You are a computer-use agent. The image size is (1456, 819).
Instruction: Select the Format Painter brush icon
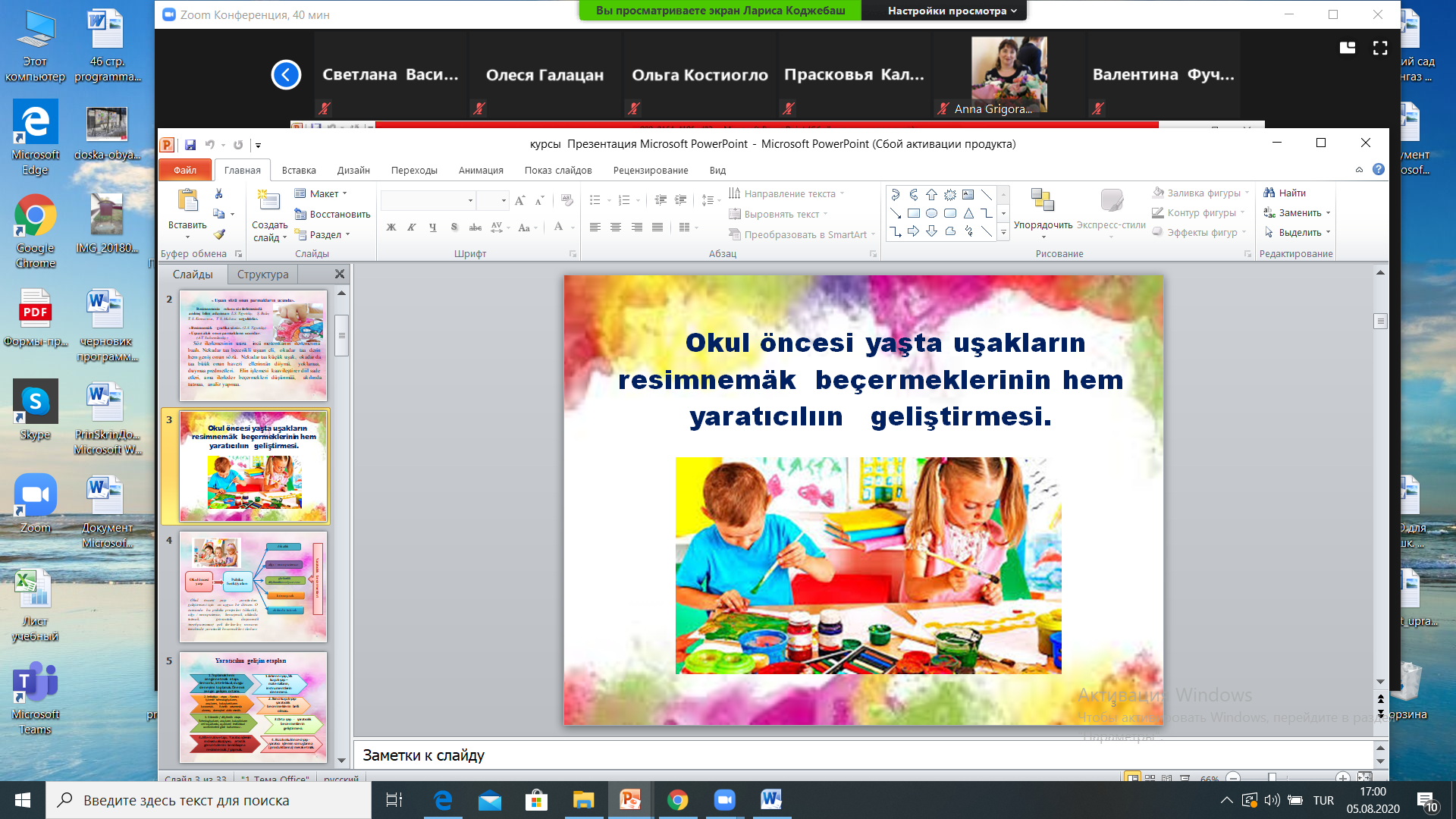[219, 234]
